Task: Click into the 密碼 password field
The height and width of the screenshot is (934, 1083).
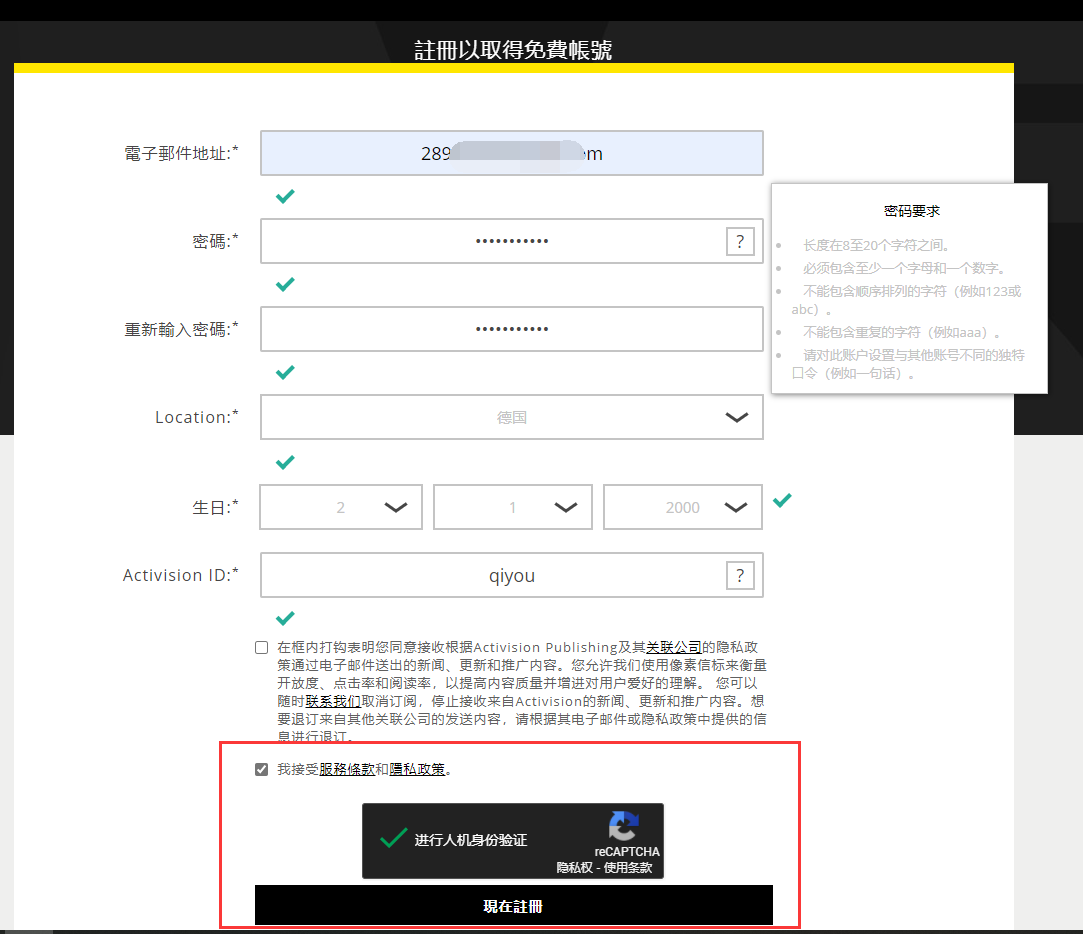Action: [x=512, y=241]
